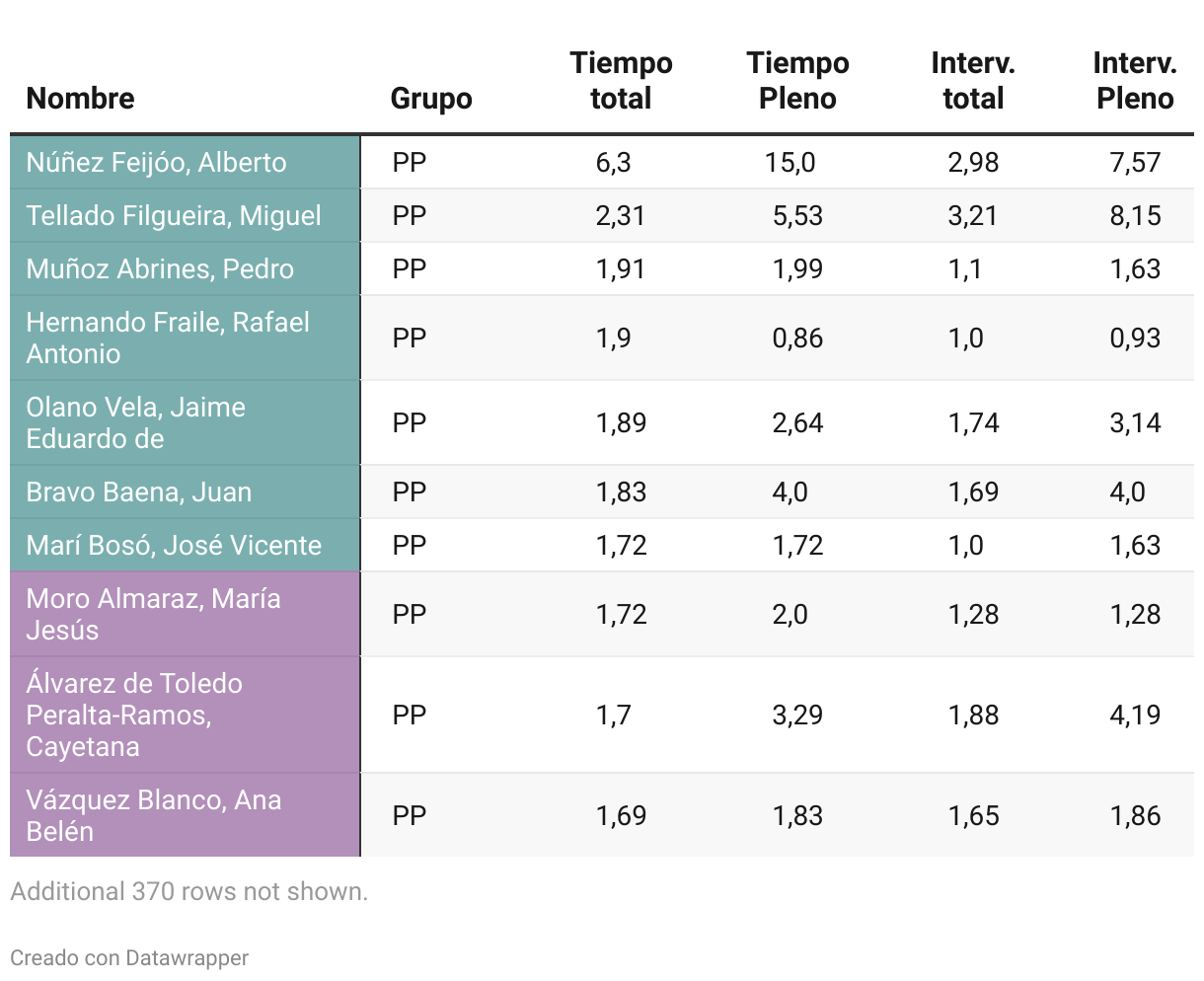The image size is (1204, 981).
Task: Click the Interv. Pleno column header
Action: pos(1135,80)
